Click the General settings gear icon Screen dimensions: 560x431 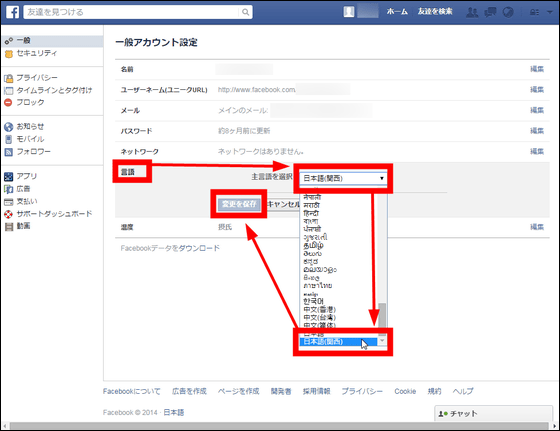click(9, 41)
